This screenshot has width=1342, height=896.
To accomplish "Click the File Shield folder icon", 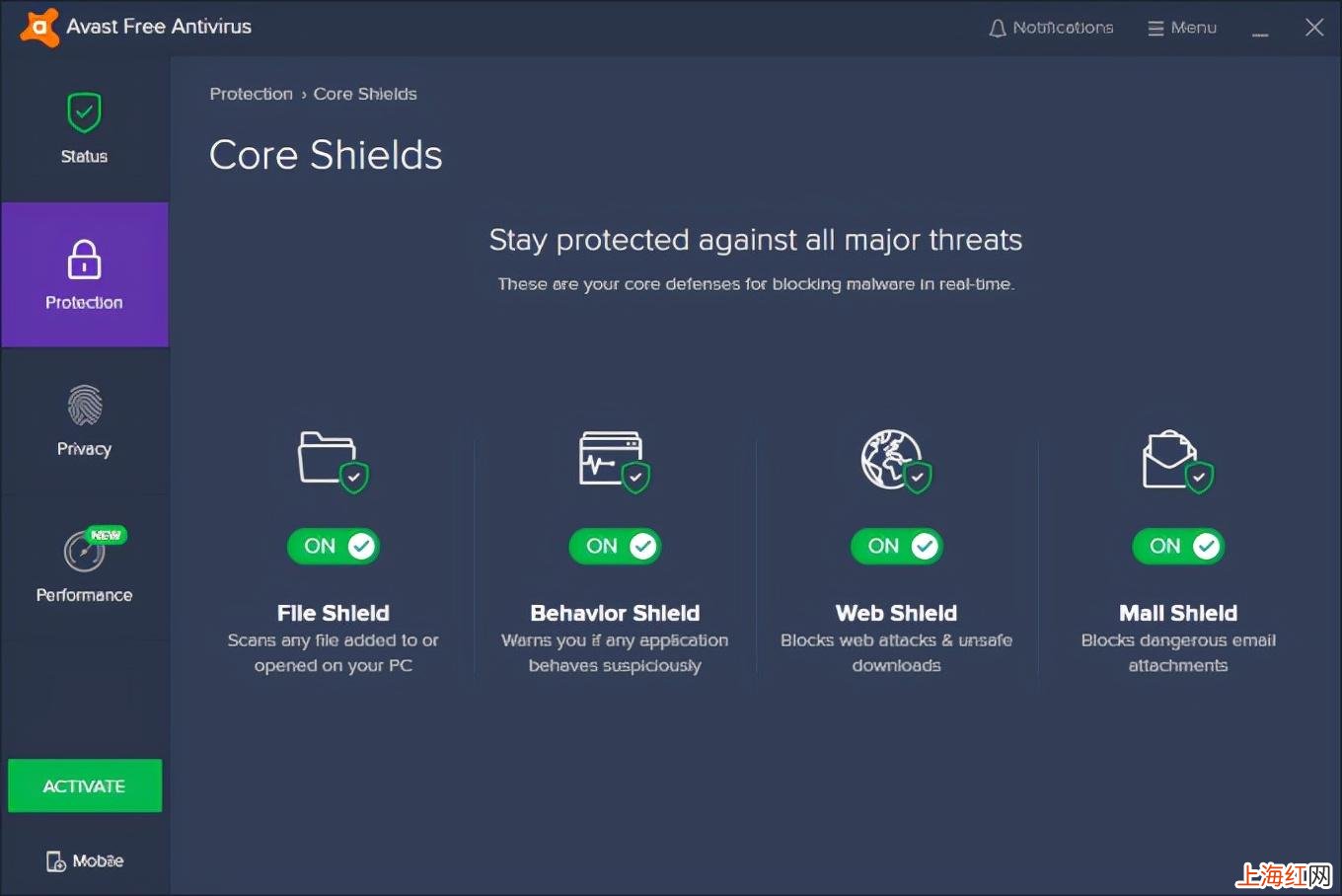I will (x=333, y=461).
